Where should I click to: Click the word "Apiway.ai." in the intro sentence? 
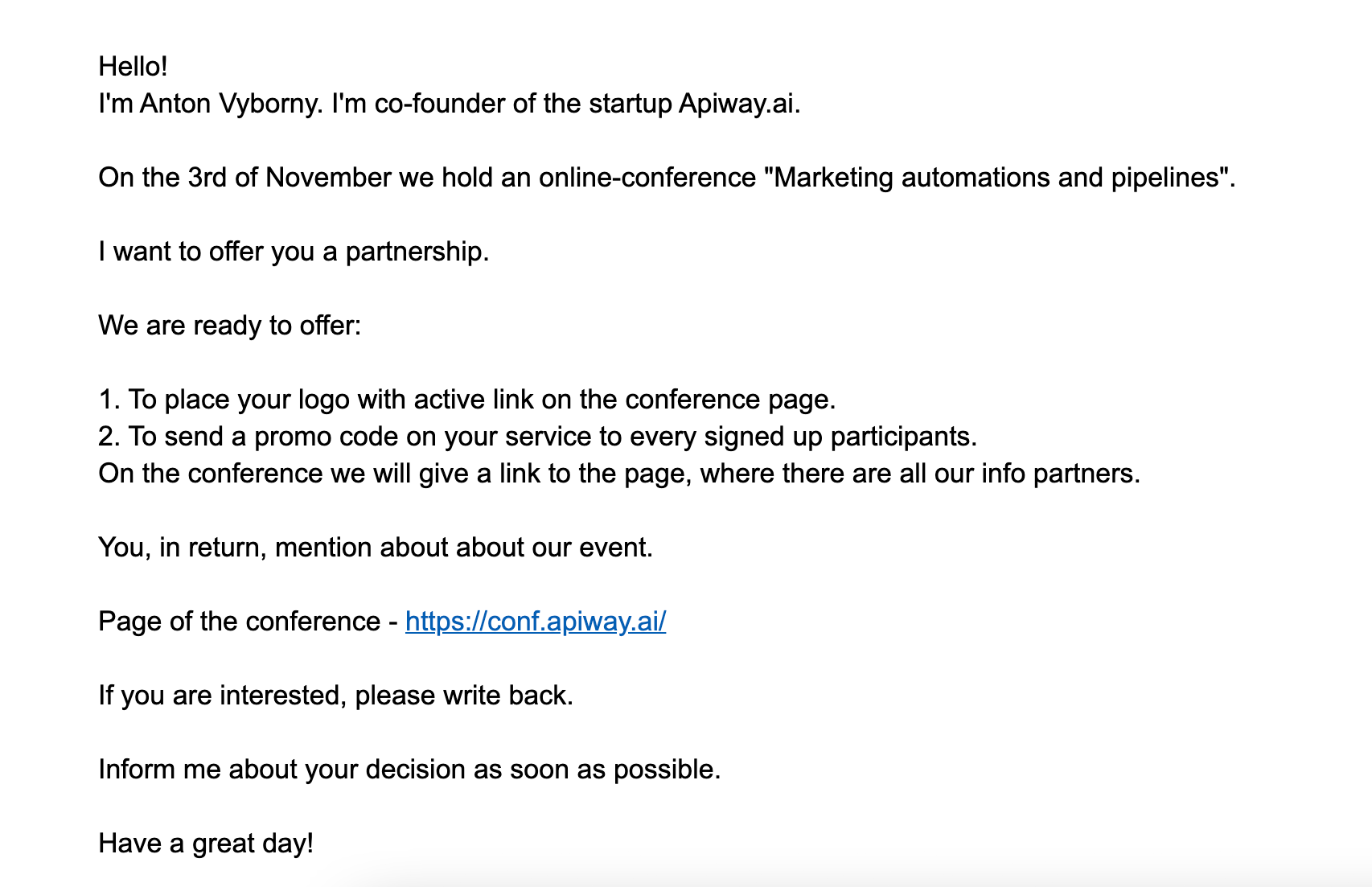pyautogui.click(x=739, y=104)
